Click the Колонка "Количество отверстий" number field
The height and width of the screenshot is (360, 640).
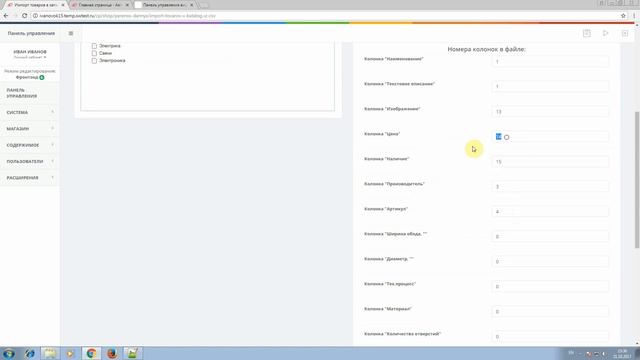tap(550, 336)
